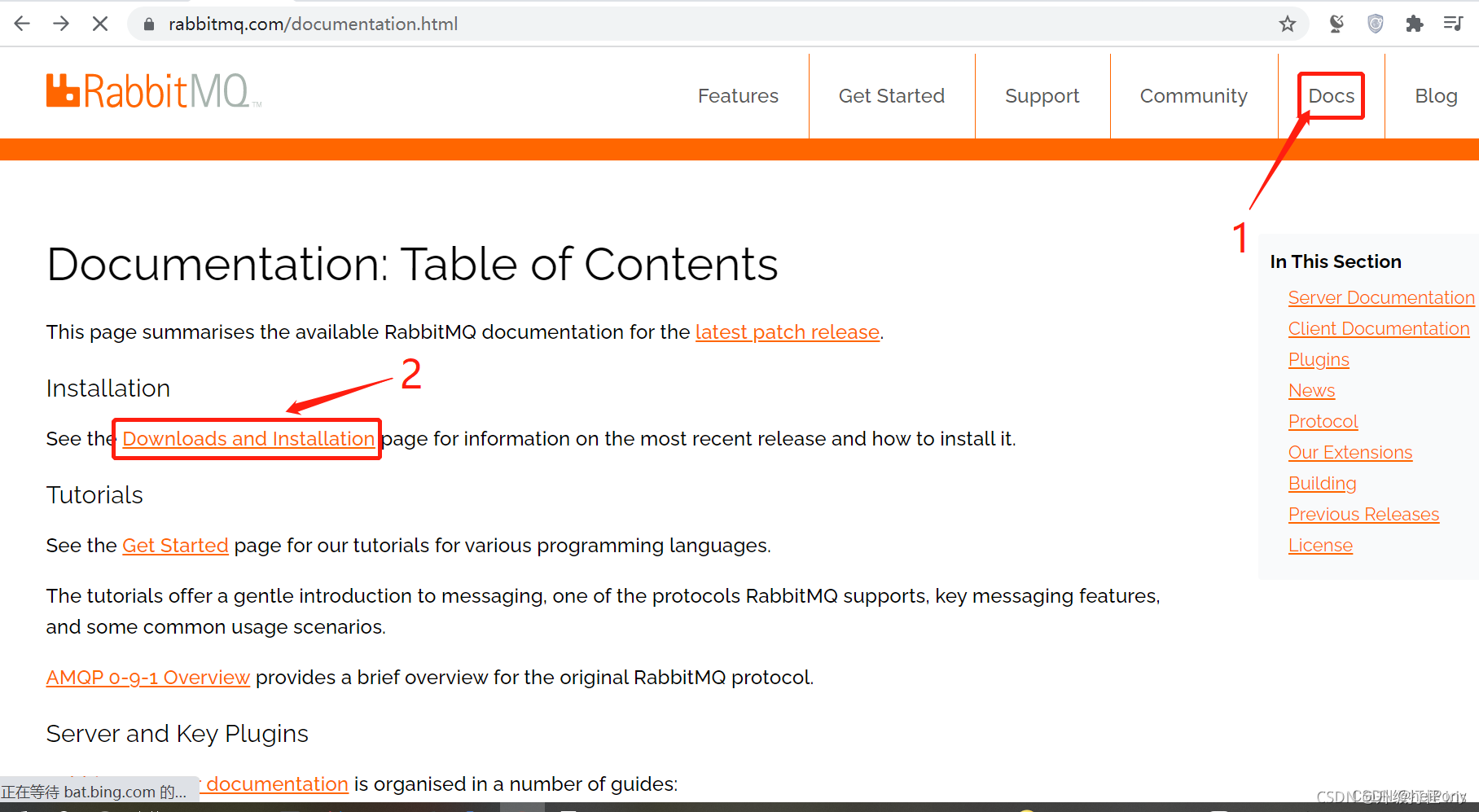Open the License sidebar link
Viewport: 1479px width, 812px height.
(x=1320, y=546)
